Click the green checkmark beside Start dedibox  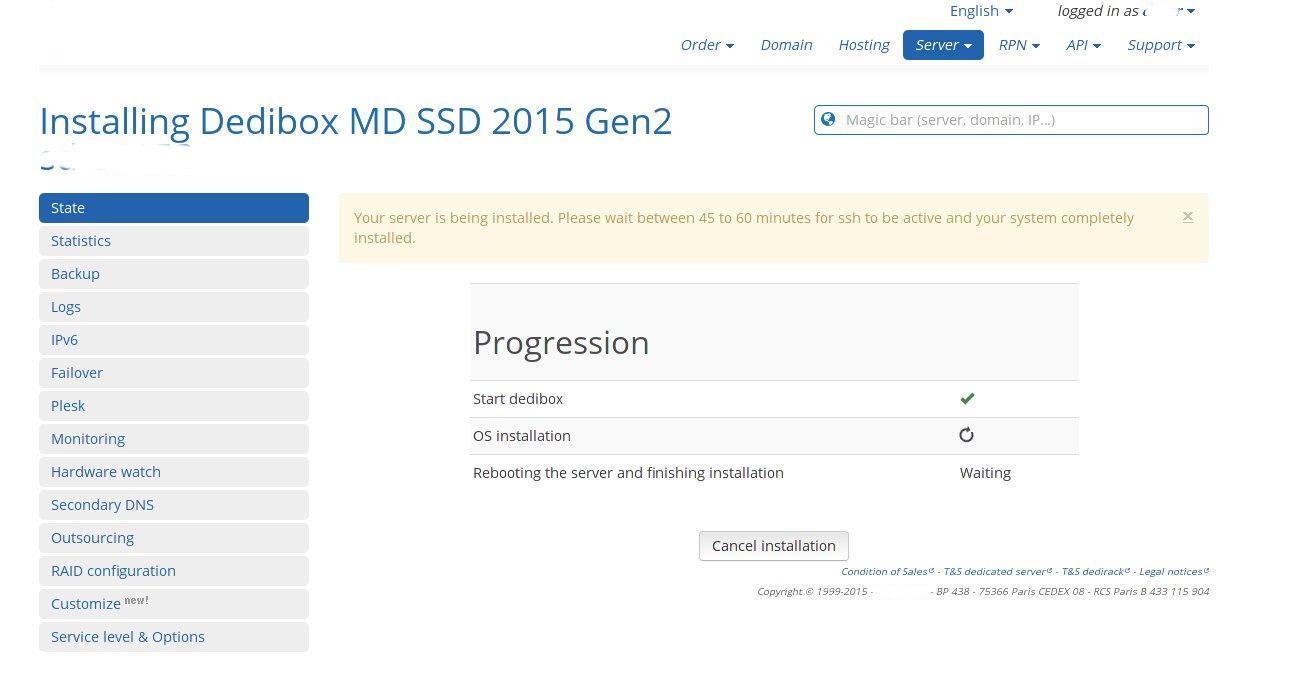967,399
